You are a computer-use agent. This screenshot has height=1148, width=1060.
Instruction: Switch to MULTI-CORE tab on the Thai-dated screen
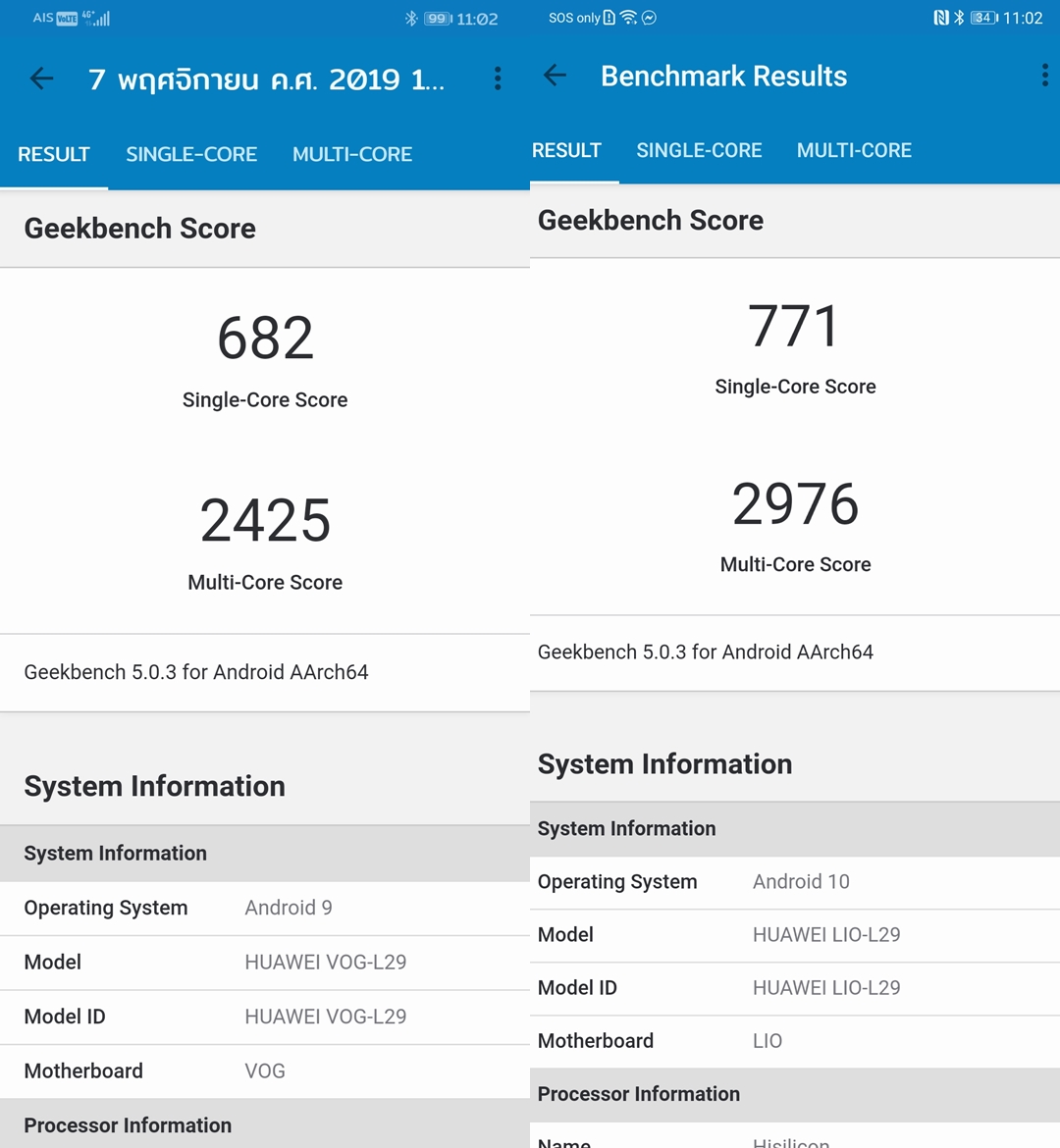pyautogui.click(x=352, y=154)
